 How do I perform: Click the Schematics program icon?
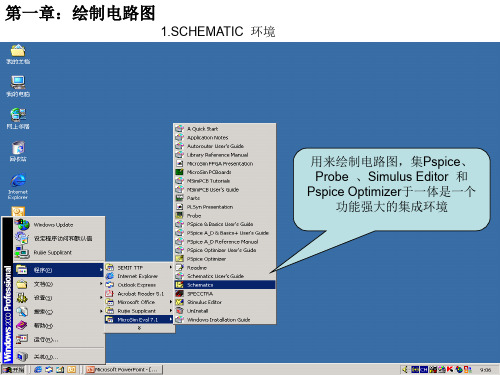pyautogui.click(x=179, y=285)
